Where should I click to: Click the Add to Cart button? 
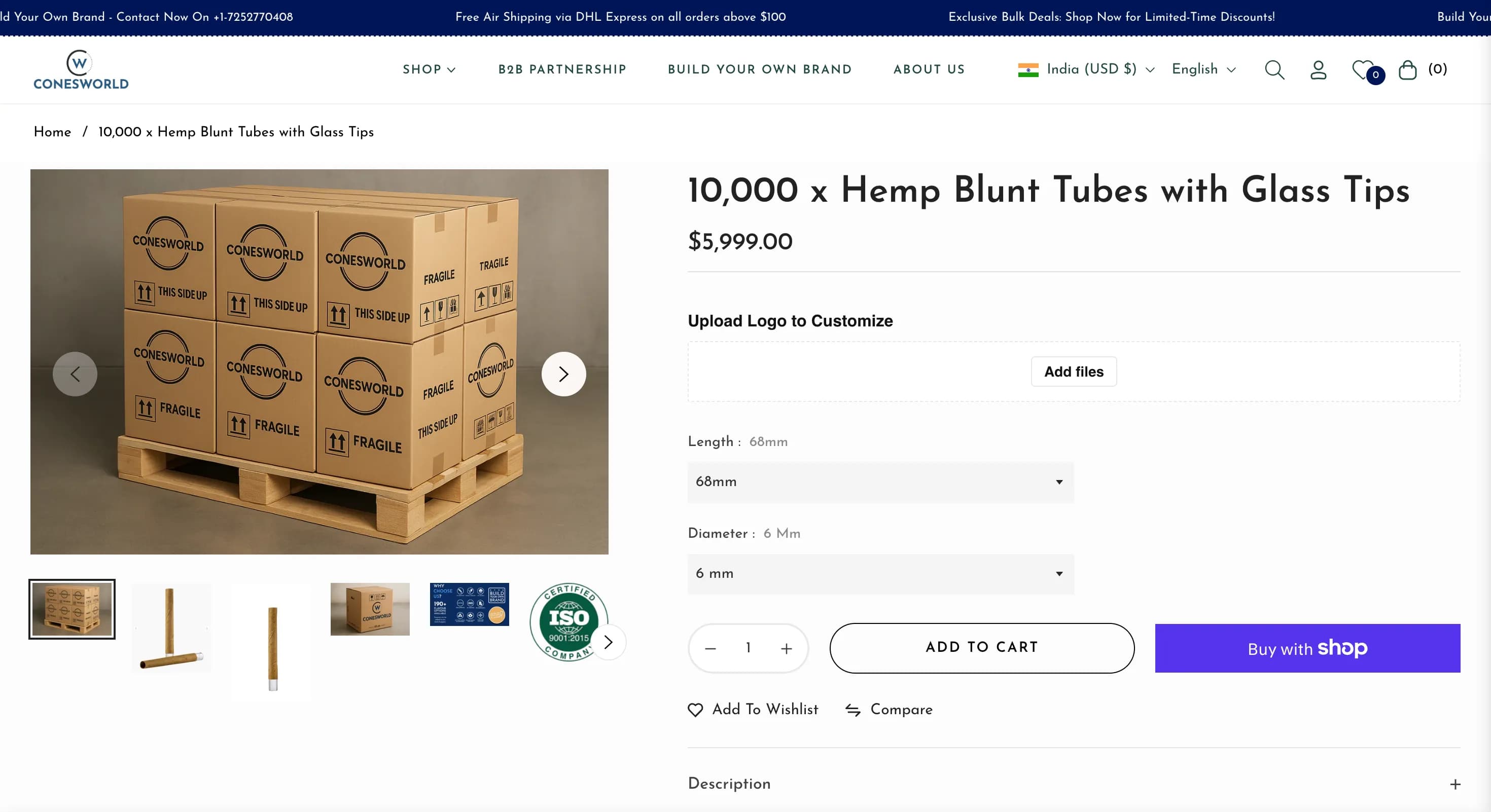coord(982,648)
